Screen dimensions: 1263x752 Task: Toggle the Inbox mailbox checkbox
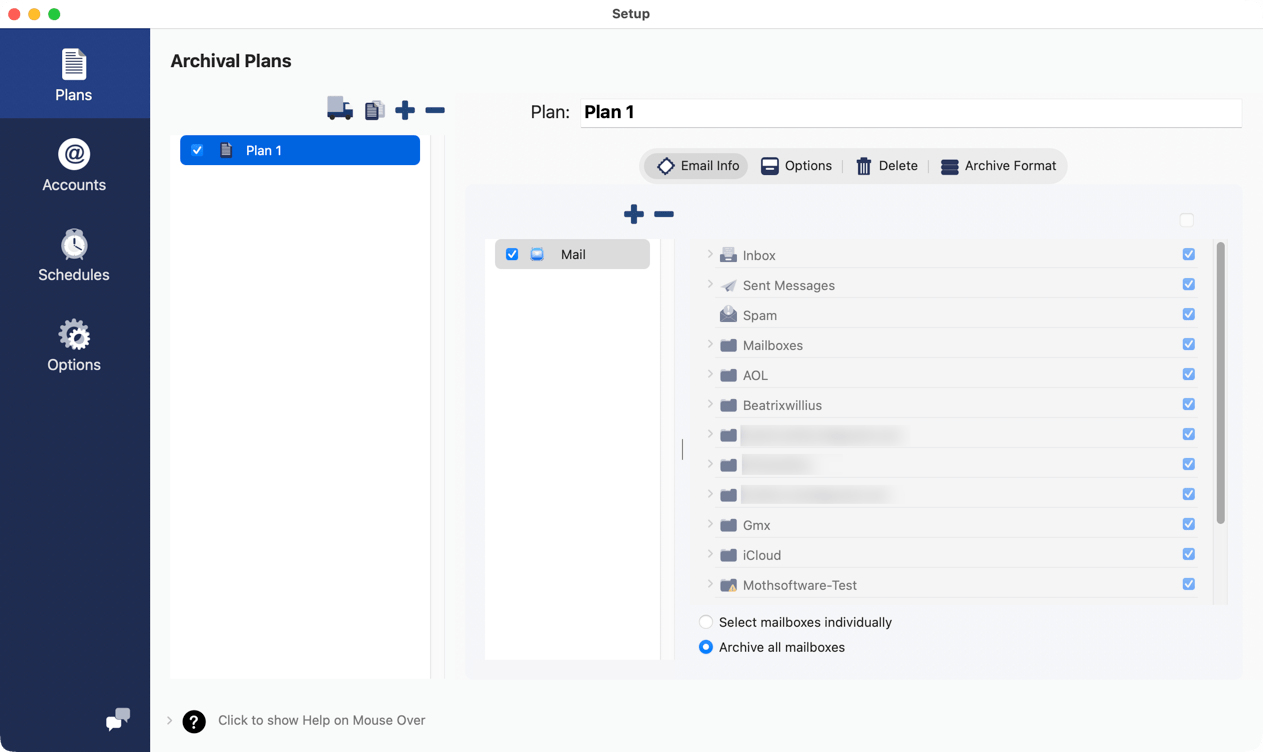tap(1188, 255)
